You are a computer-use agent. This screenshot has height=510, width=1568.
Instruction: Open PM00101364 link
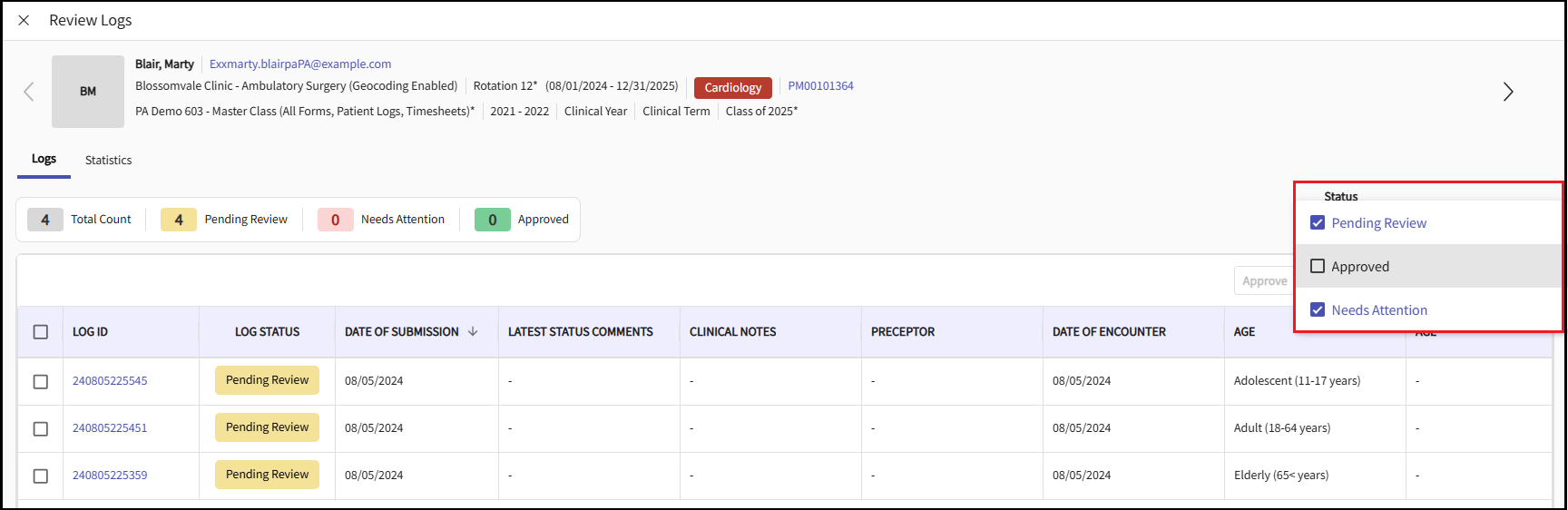pos(820,86)
